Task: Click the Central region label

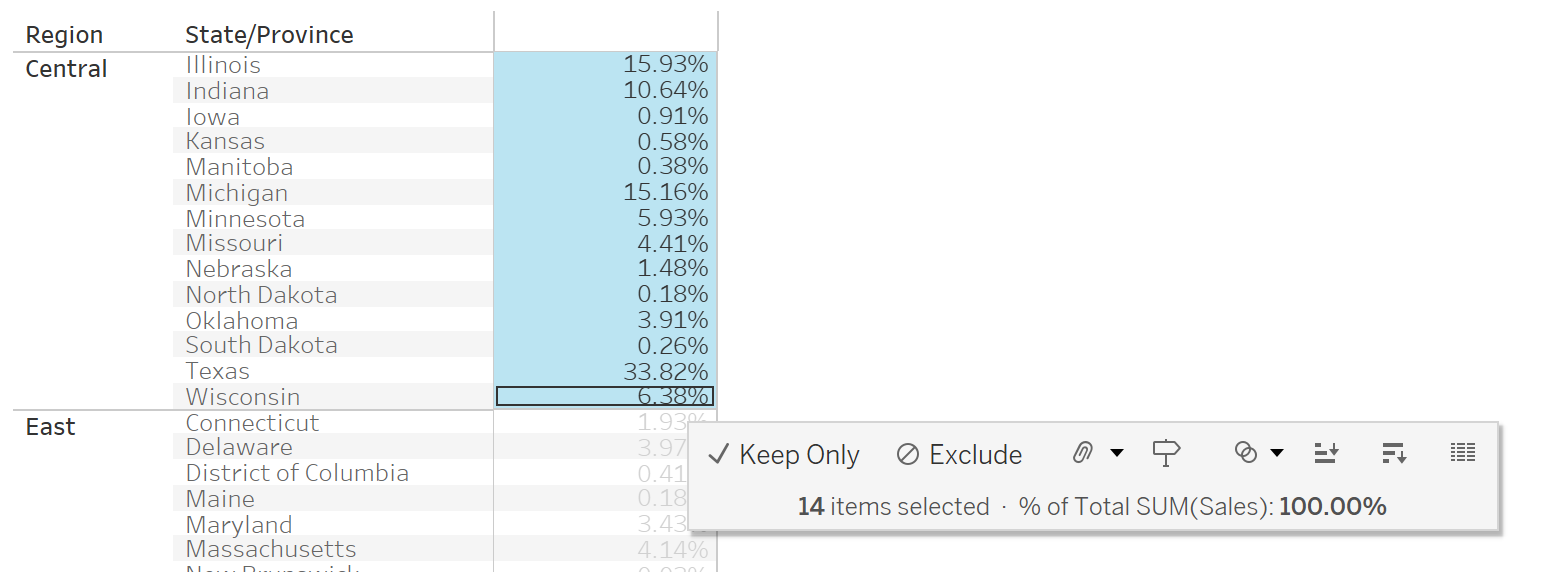Action: point(66,69)
